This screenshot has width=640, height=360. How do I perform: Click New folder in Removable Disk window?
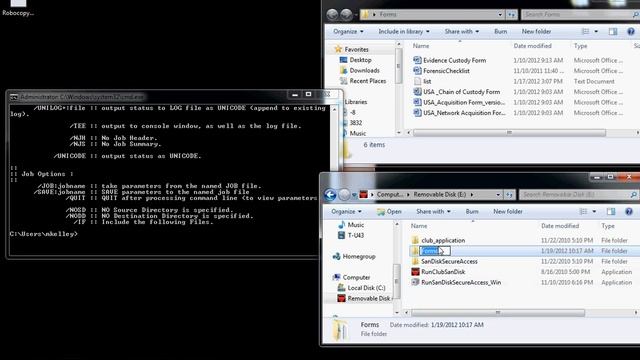(507, 211)
